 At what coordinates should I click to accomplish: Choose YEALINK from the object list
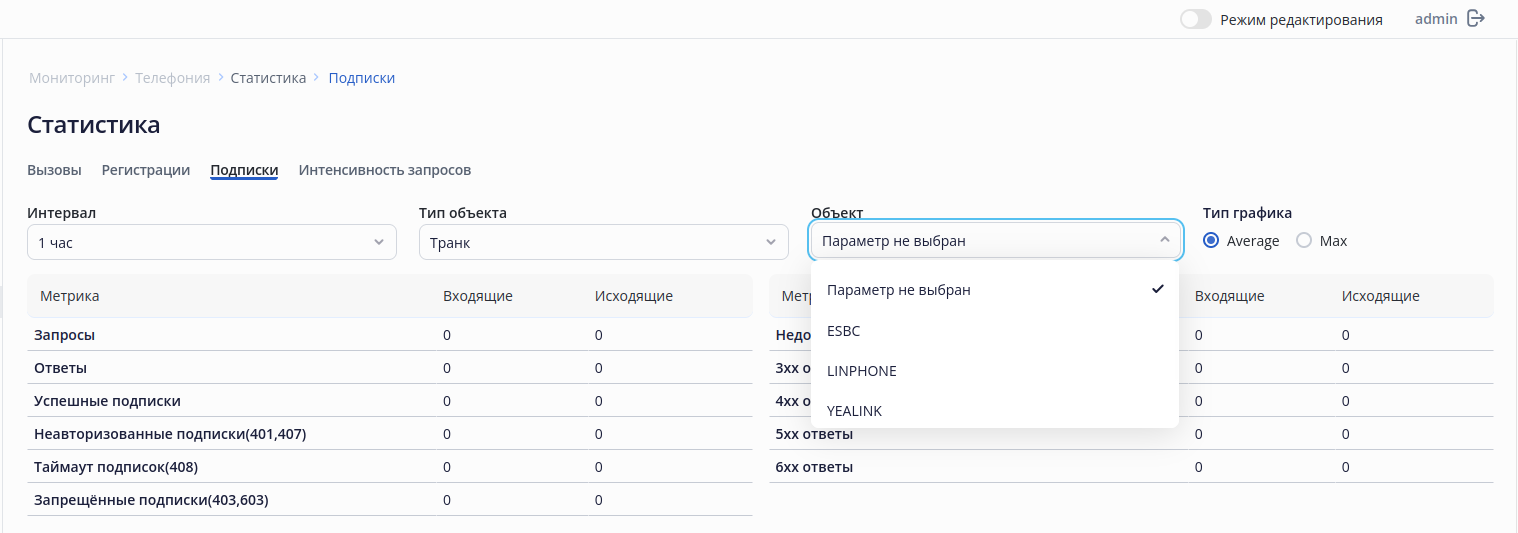pyautogui.click(x=855, y=411)
